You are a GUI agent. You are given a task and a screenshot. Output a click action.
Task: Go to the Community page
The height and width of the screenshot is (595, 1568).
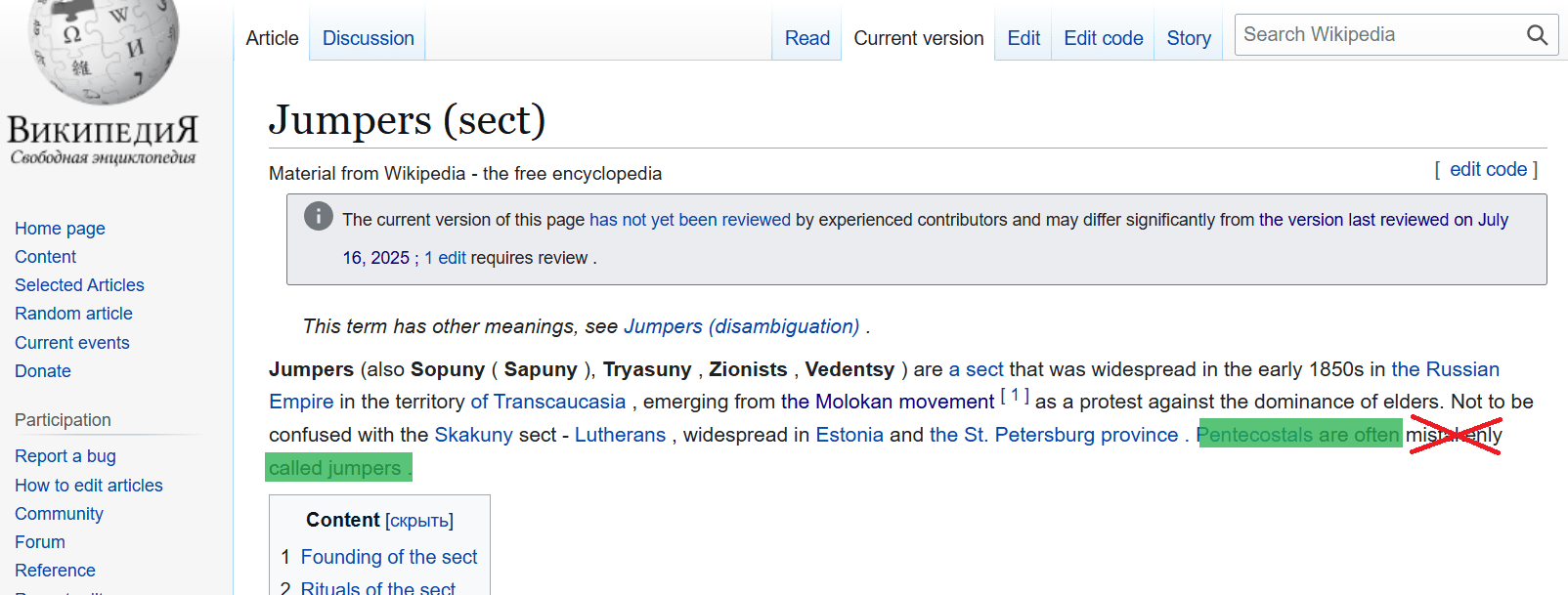pos(59,513)
